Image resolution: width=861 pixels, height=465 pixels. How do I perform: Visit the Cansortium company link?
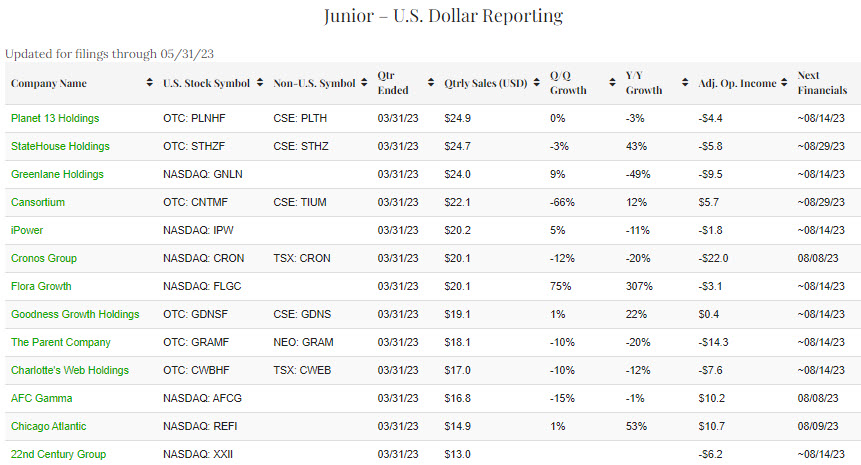[38, 202]
